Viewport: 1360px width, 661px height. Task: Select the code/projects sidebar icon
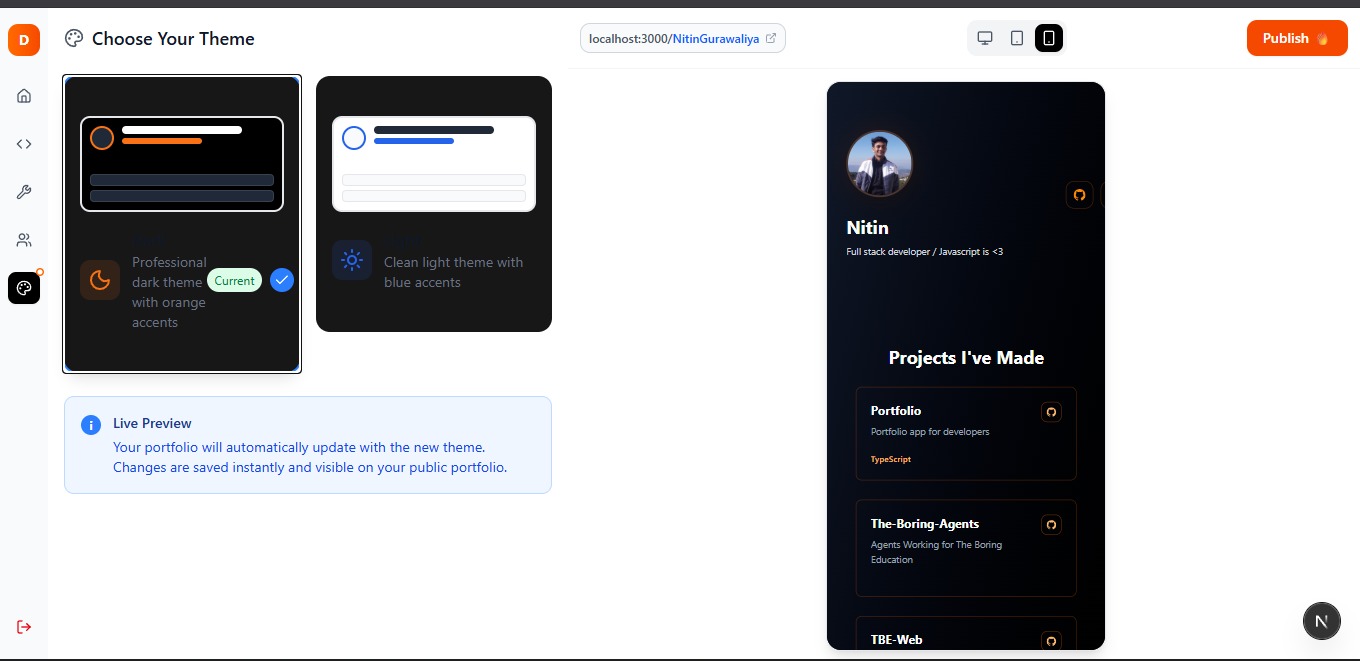point(24,143)
